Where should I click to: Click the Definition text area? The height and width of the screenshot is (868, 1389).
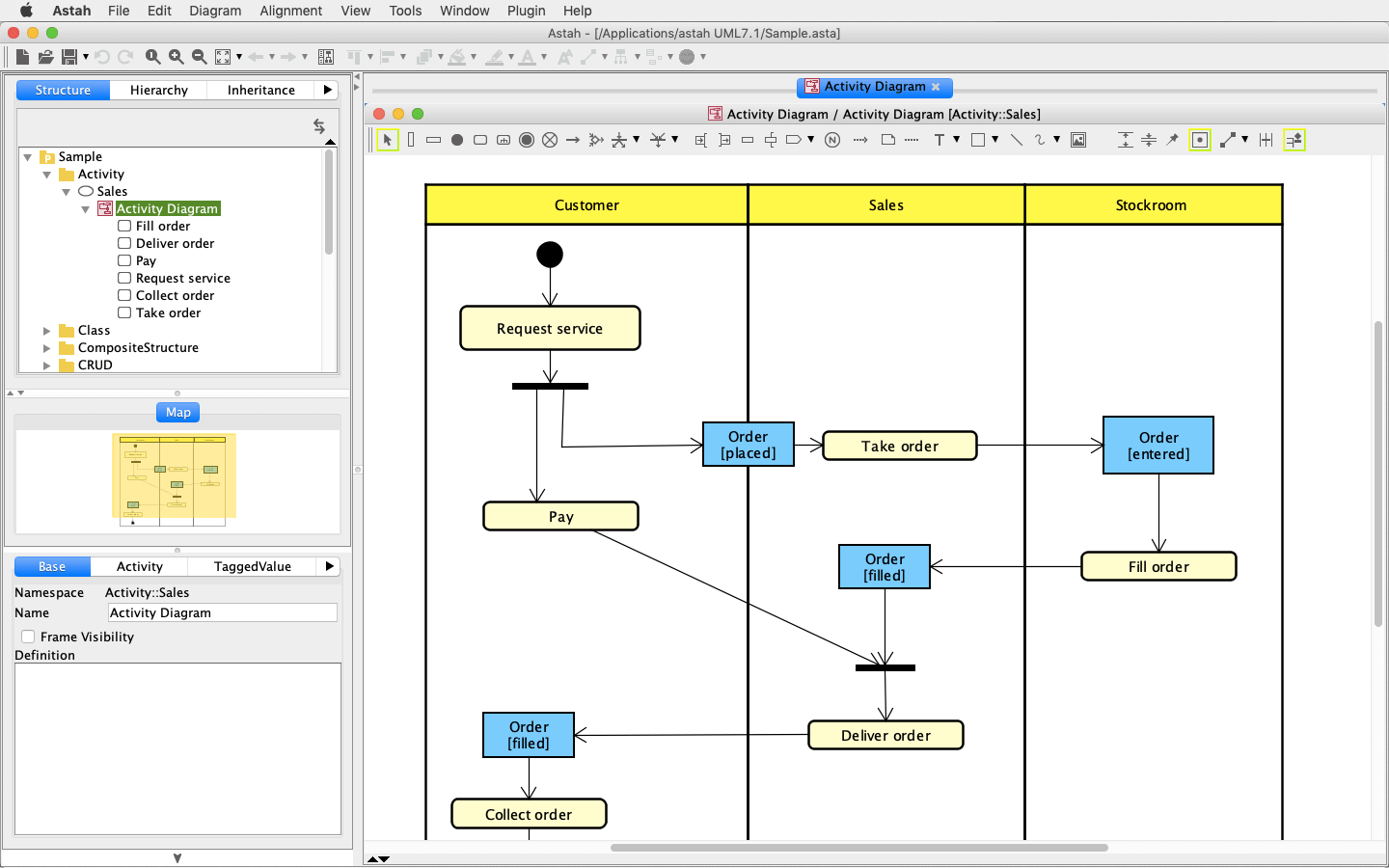177,748
